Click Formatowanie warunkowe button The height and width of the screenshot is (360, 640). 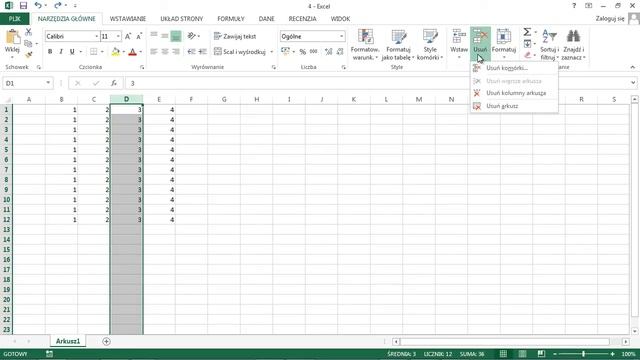click(364, 44)
